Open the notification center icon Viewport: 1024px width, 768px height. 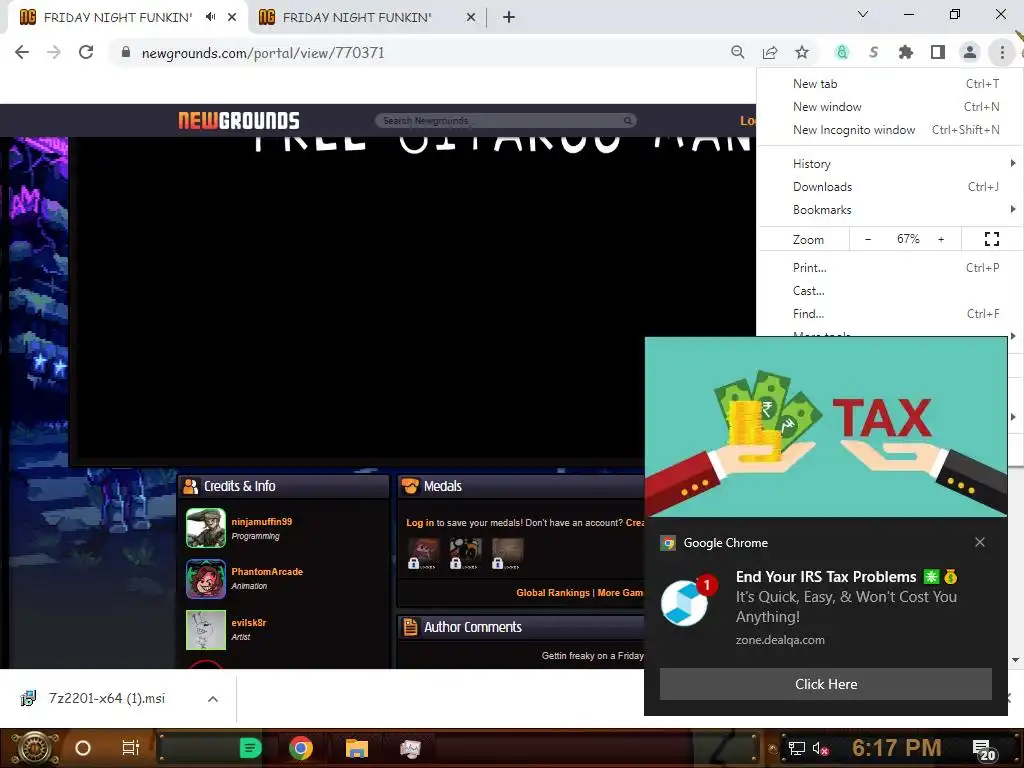[984, 750]
